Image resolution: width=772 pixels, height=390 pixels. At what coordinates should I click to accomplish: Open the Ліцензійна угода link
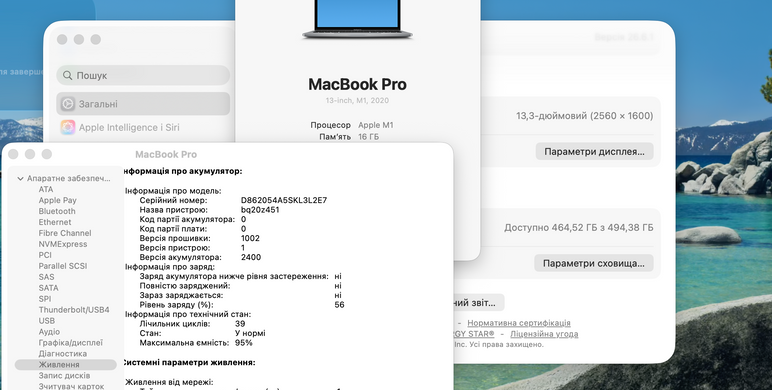pos(544,334)
